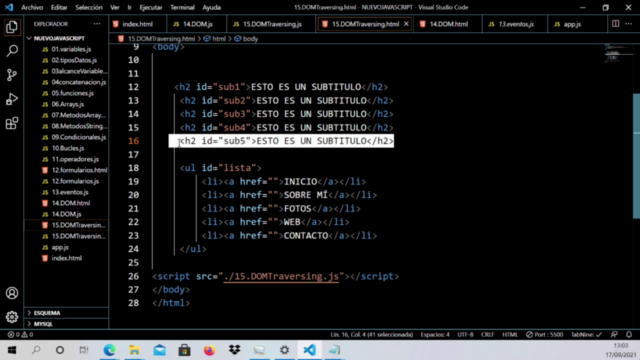The height and width of the screenshot is (360, 640).
Task: Go to line via Lín. 16, Col. 4
Action: pos(371,335)
